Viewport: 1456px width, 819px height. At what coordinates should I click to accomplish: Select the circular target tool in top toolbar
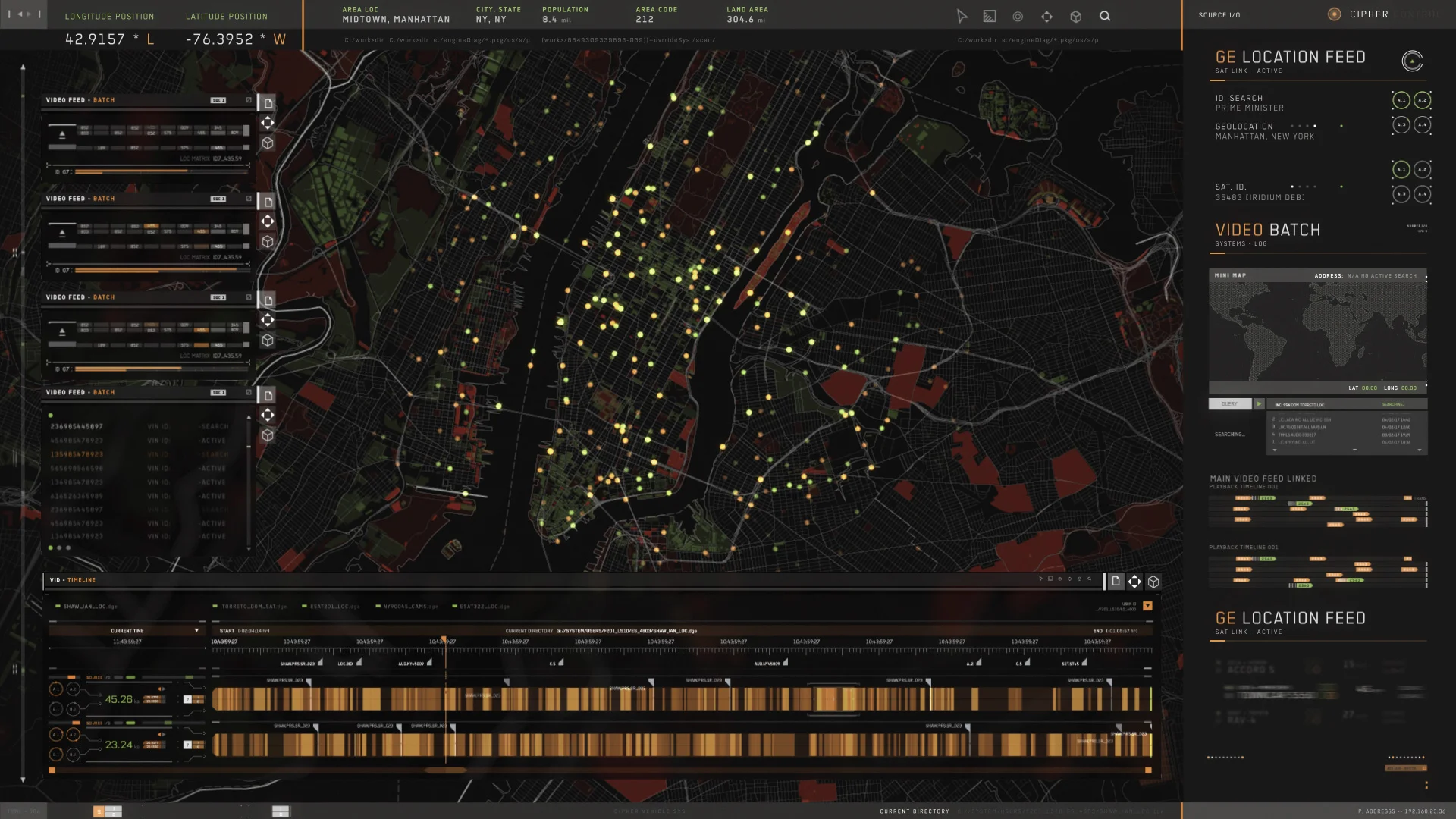click(x=1018, y=16)
